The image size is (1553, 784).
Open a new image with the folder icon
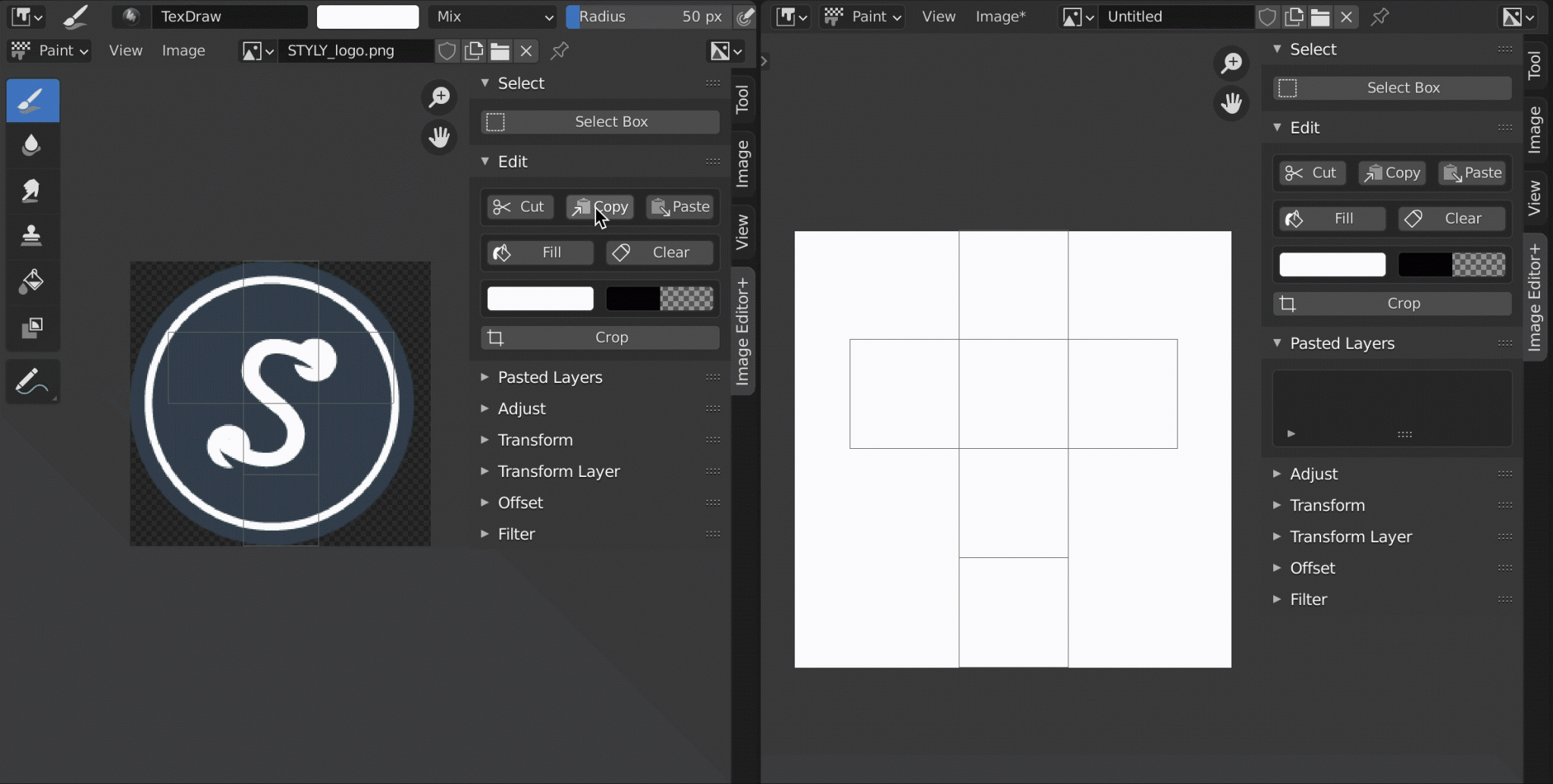(x=499, y=51)
